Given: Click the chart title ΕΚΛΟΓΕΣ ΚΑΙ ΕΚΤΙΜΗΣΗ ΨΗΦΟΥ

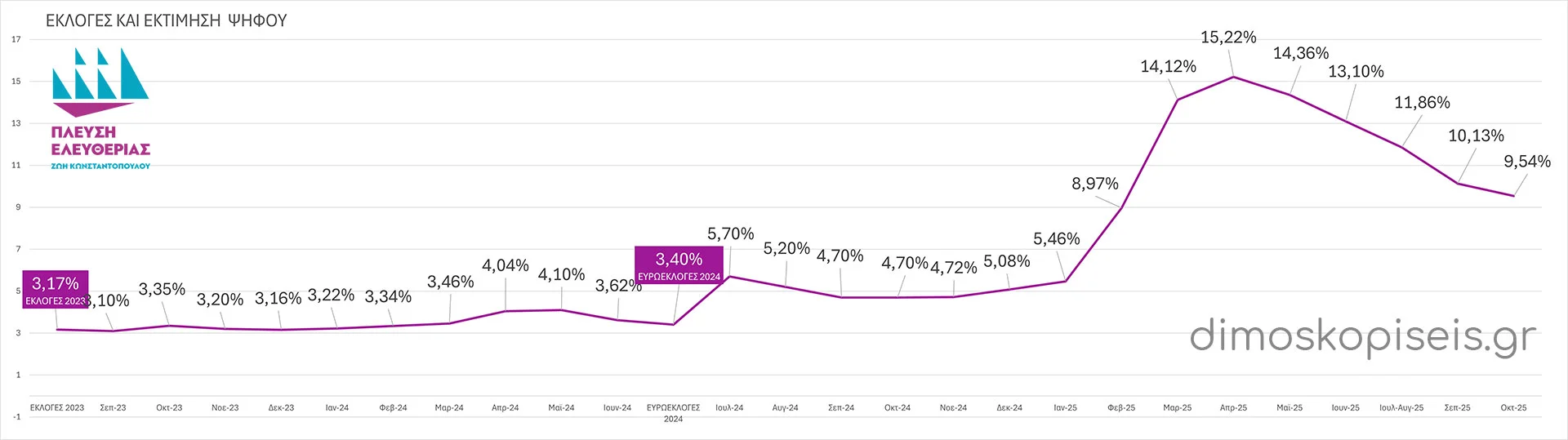Looking at the screenshot, I should pyautogui.click(x=166, y=20).
